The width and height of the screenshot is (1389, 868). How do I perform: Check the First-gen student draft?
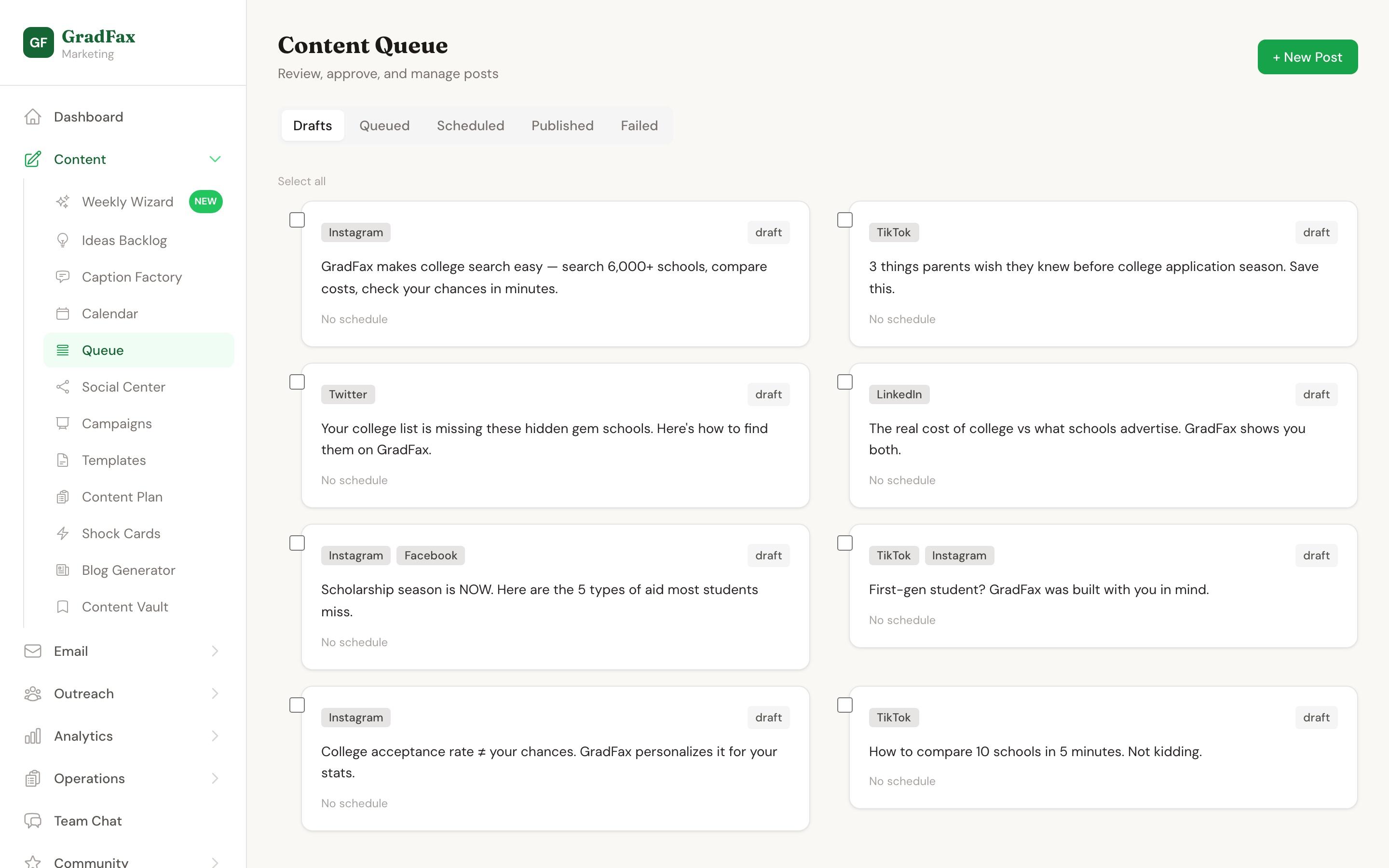coord(845,543)
